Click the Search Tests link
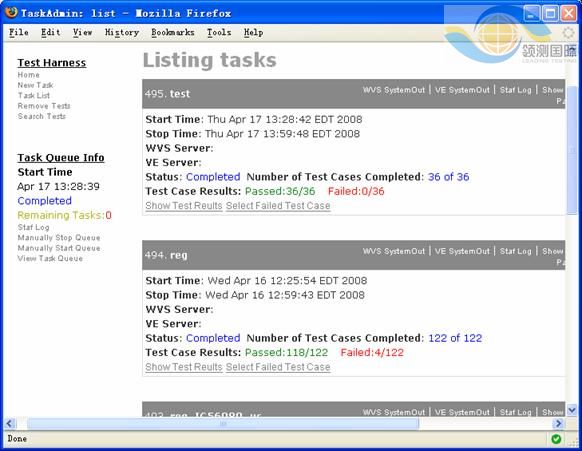This screenshot has height=451, width=582. 42,116
